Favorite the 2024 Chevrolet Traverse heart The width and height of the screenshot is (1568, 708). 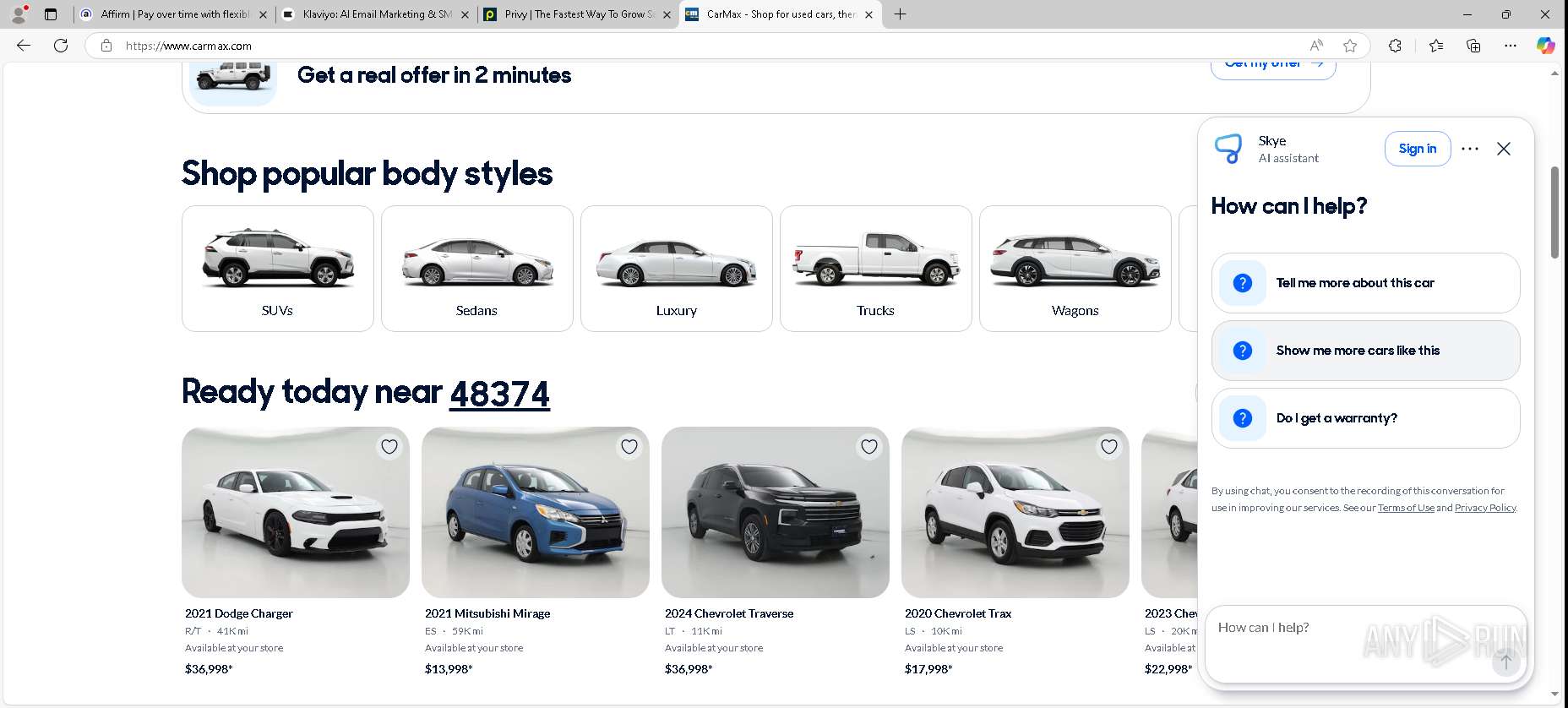coord(869,447)
